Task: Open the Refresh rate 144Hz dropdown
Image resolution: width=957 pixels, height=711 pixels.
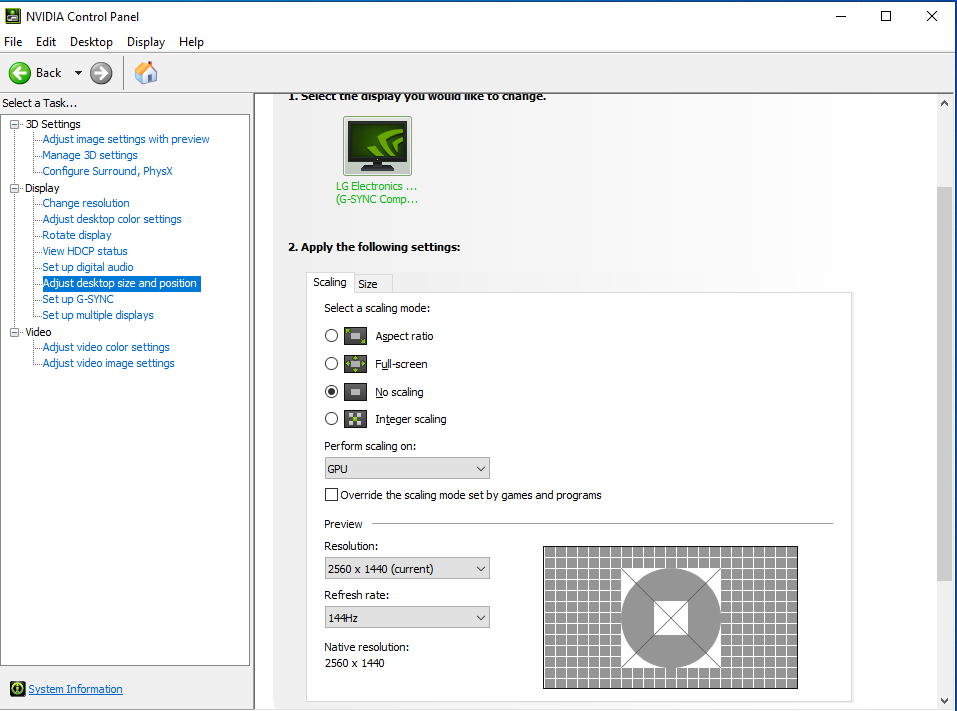Action: tap(406, 618)
